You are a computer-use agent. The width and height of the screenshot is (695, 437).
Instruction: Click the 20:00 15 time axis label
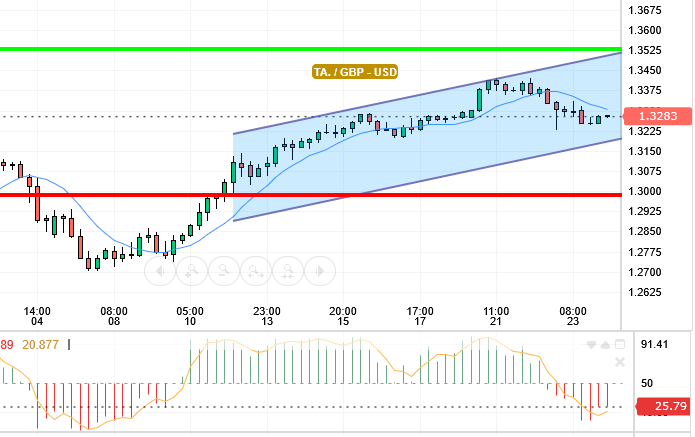[x=343, y=316]
